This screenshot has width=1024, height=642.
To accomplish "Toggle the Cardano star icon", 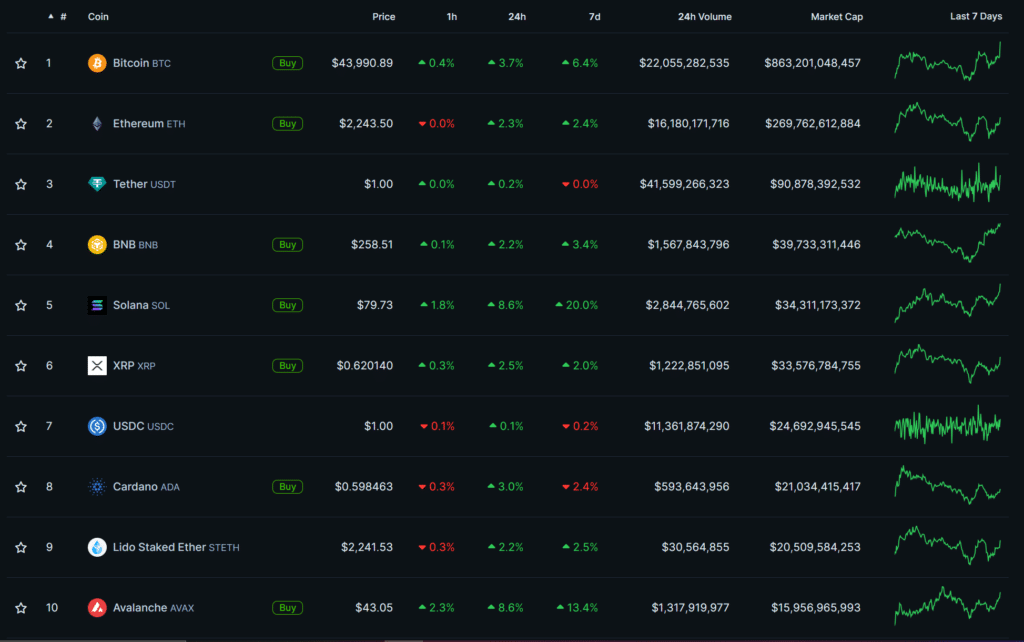I will pyautogui.click(x=21, y=487).
